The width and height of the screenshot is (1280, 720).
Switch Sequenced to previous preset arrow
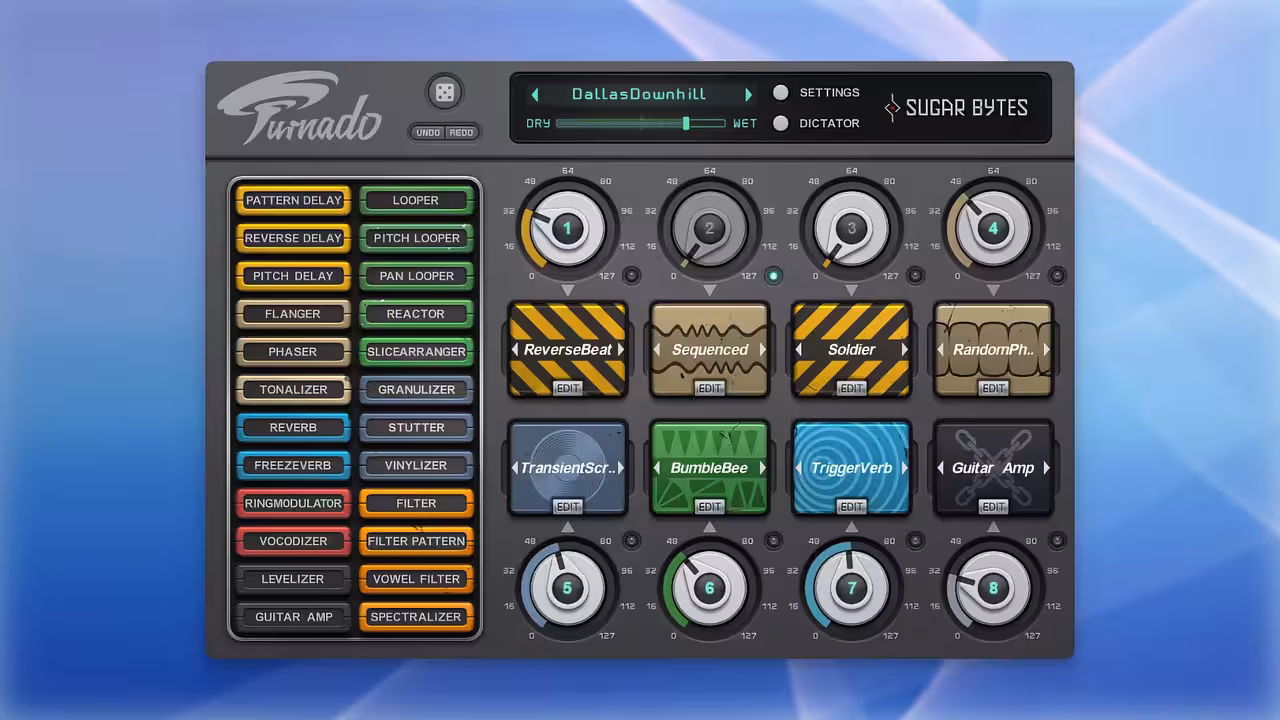point(657,350)
